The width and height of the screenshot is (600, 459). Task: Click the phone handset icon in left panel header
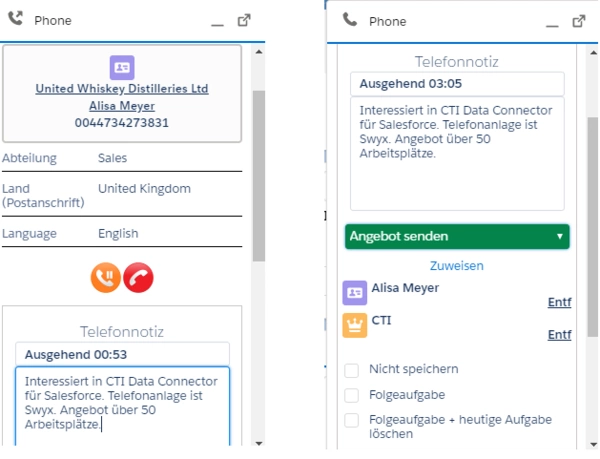pos(15,19)
